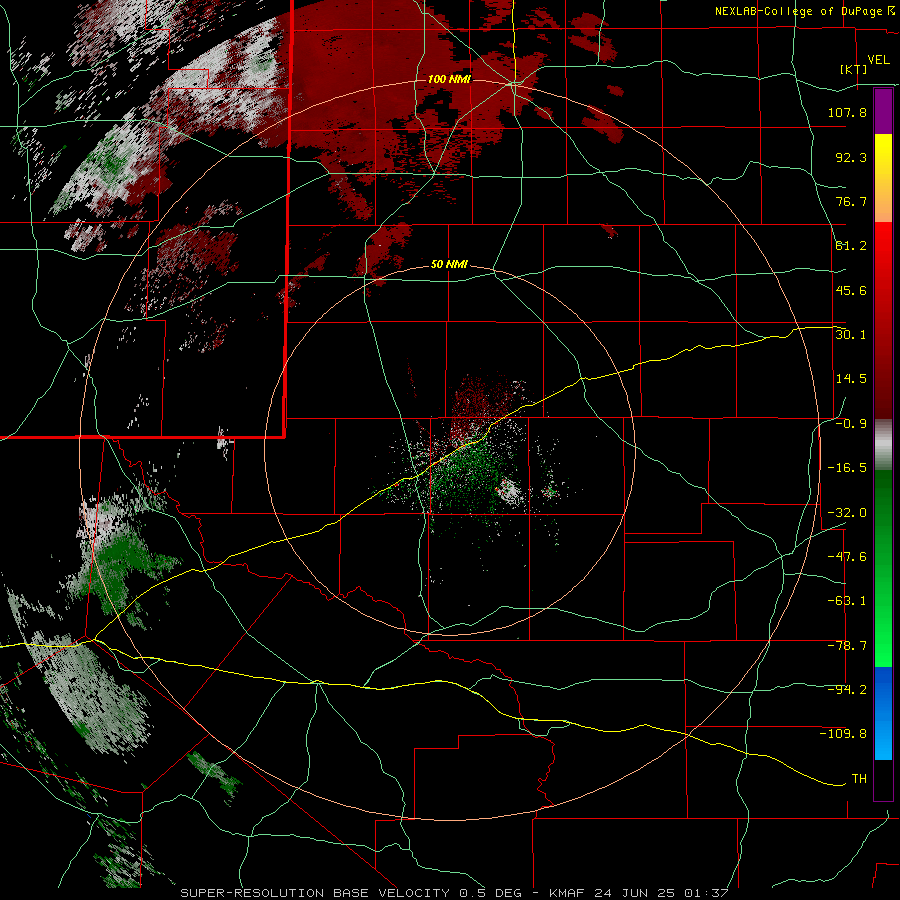Click the 45.6 velocity scale value
Screen dimensions: 900x900
pyautogui.click(x=851, y=290)
